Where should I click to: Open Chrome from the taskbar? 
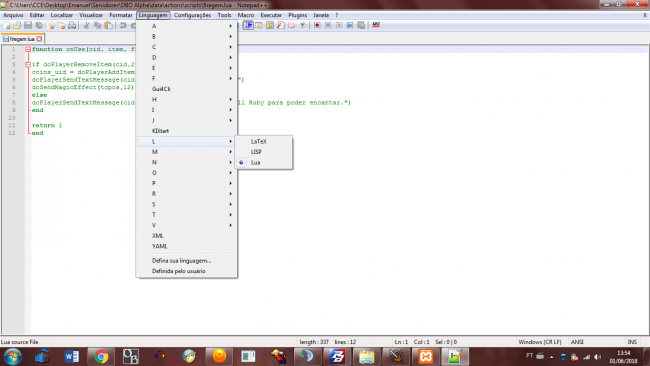coord(101,356)
